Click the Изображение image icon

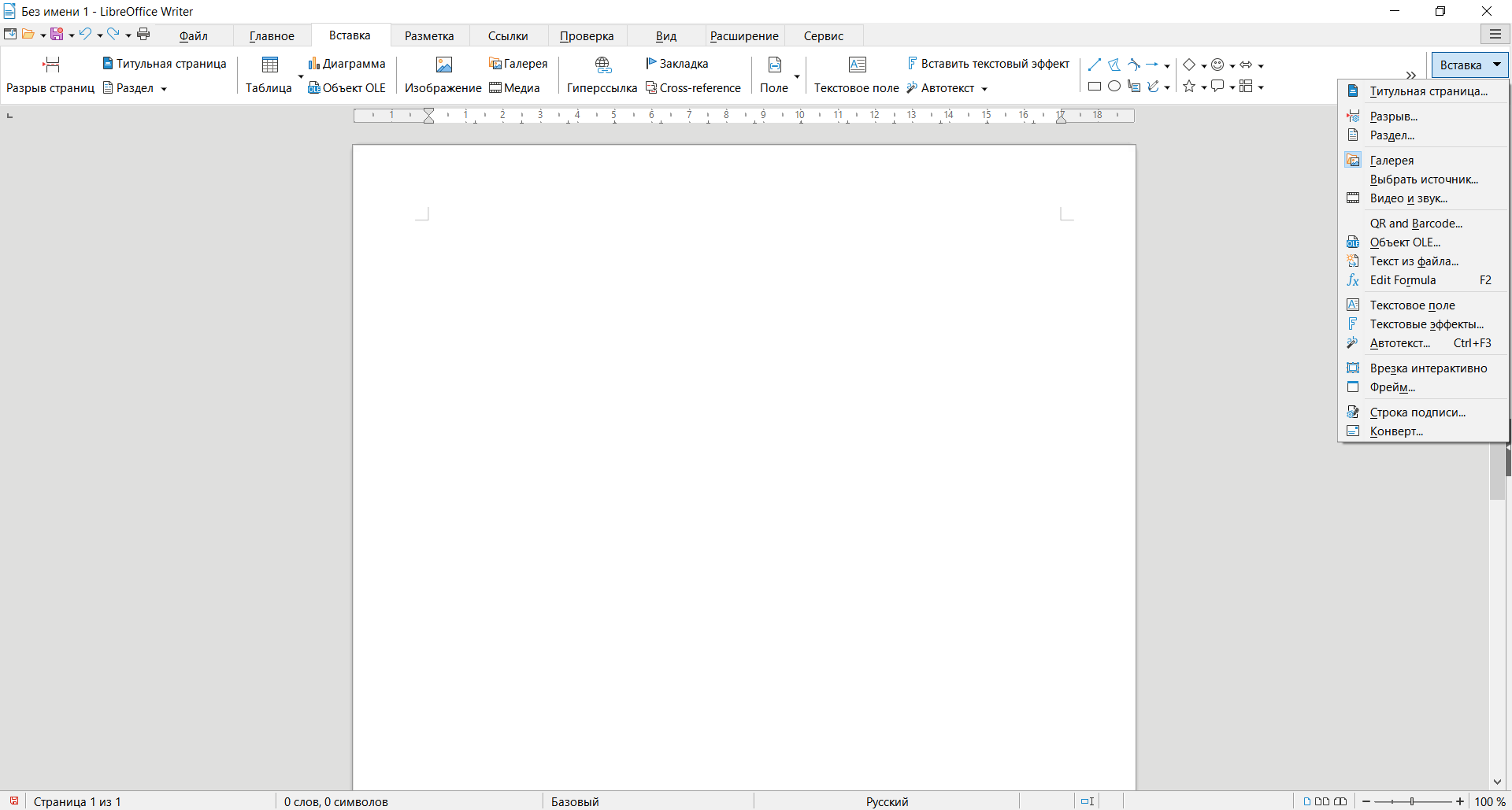click(x=443, y=65)
